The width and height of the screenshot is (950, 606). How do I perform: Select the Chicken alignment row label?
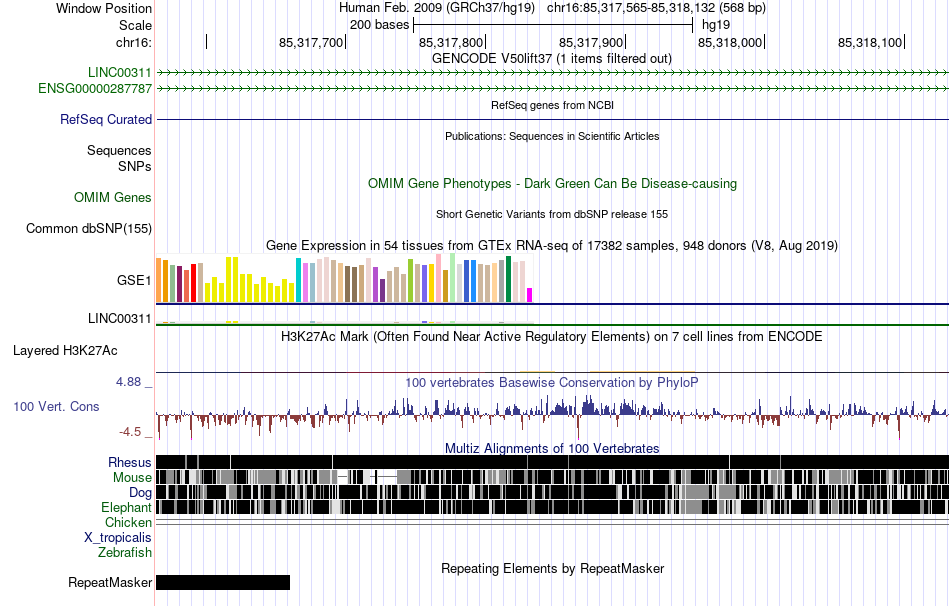[x=128, y=522]
